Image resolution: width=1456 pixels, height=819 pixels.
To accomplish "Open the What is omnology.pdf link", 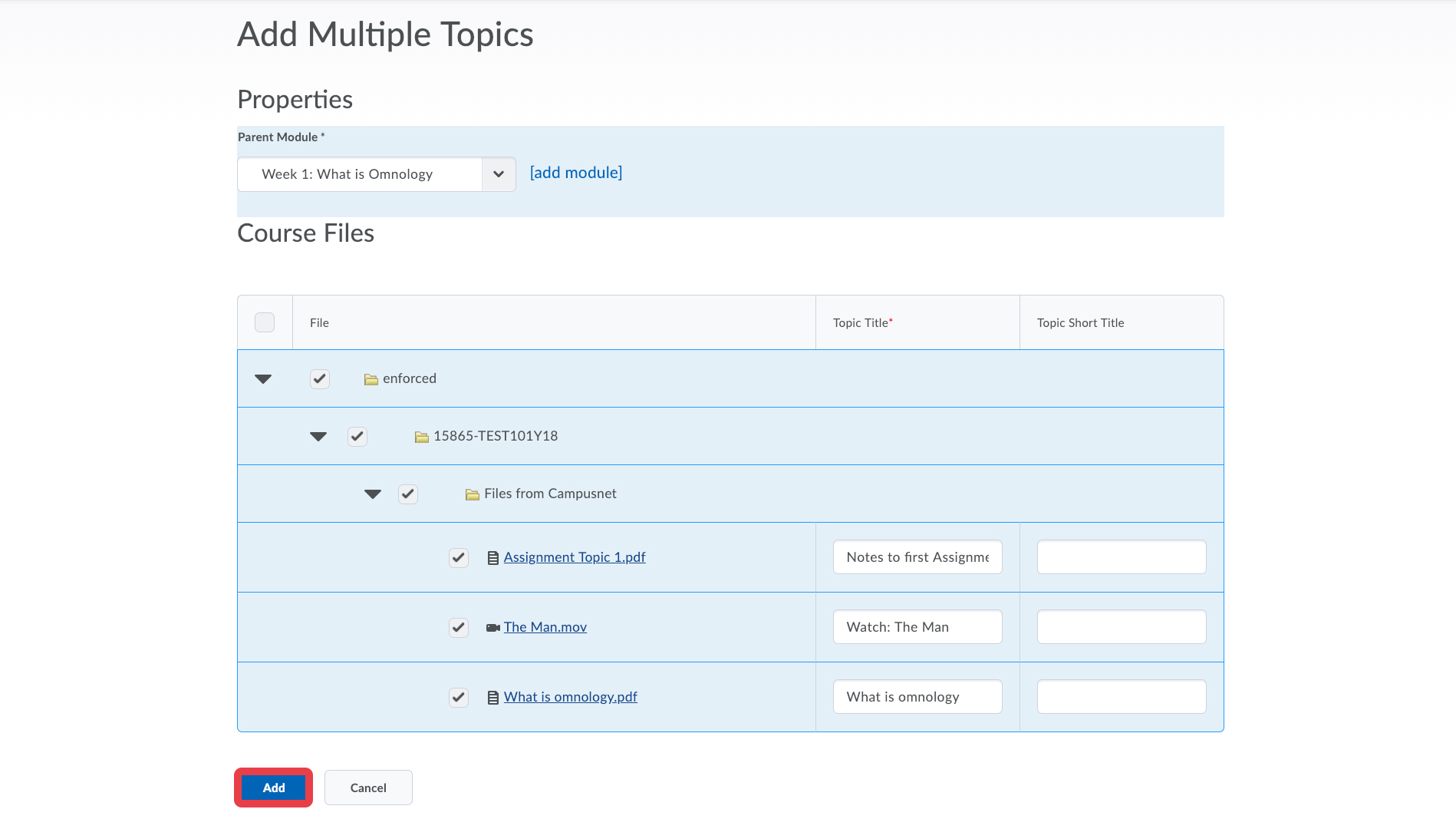I will pos(570,697).
